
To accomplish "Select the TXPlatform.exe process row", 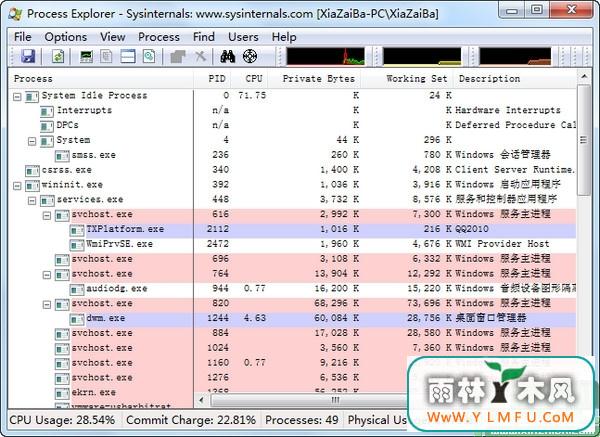I will pos(292,230).
